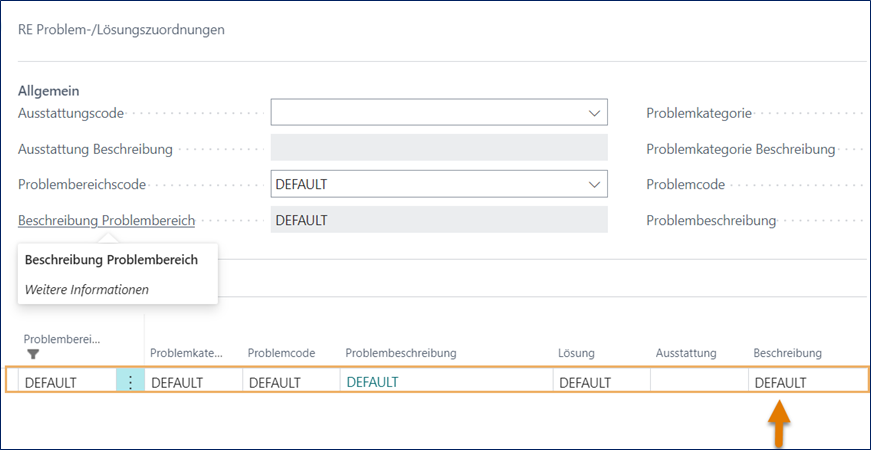
Task: Click the Ausstattung Beschreibung gray field
Action: click(439, 149)
